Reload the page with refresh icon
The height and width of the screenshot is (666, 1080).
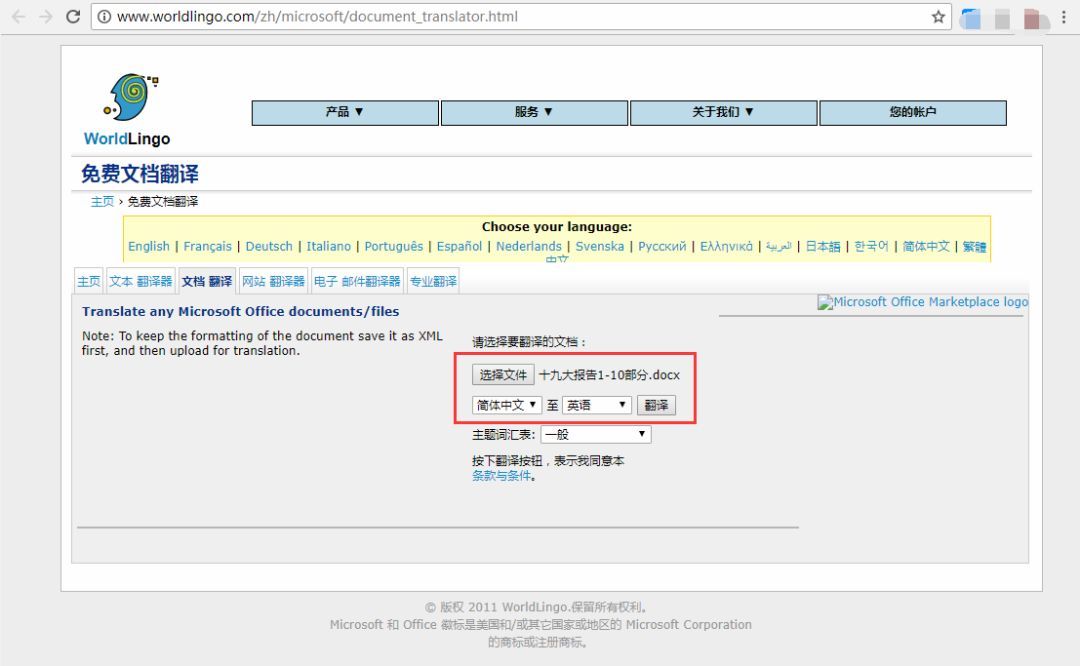(73, 17)
